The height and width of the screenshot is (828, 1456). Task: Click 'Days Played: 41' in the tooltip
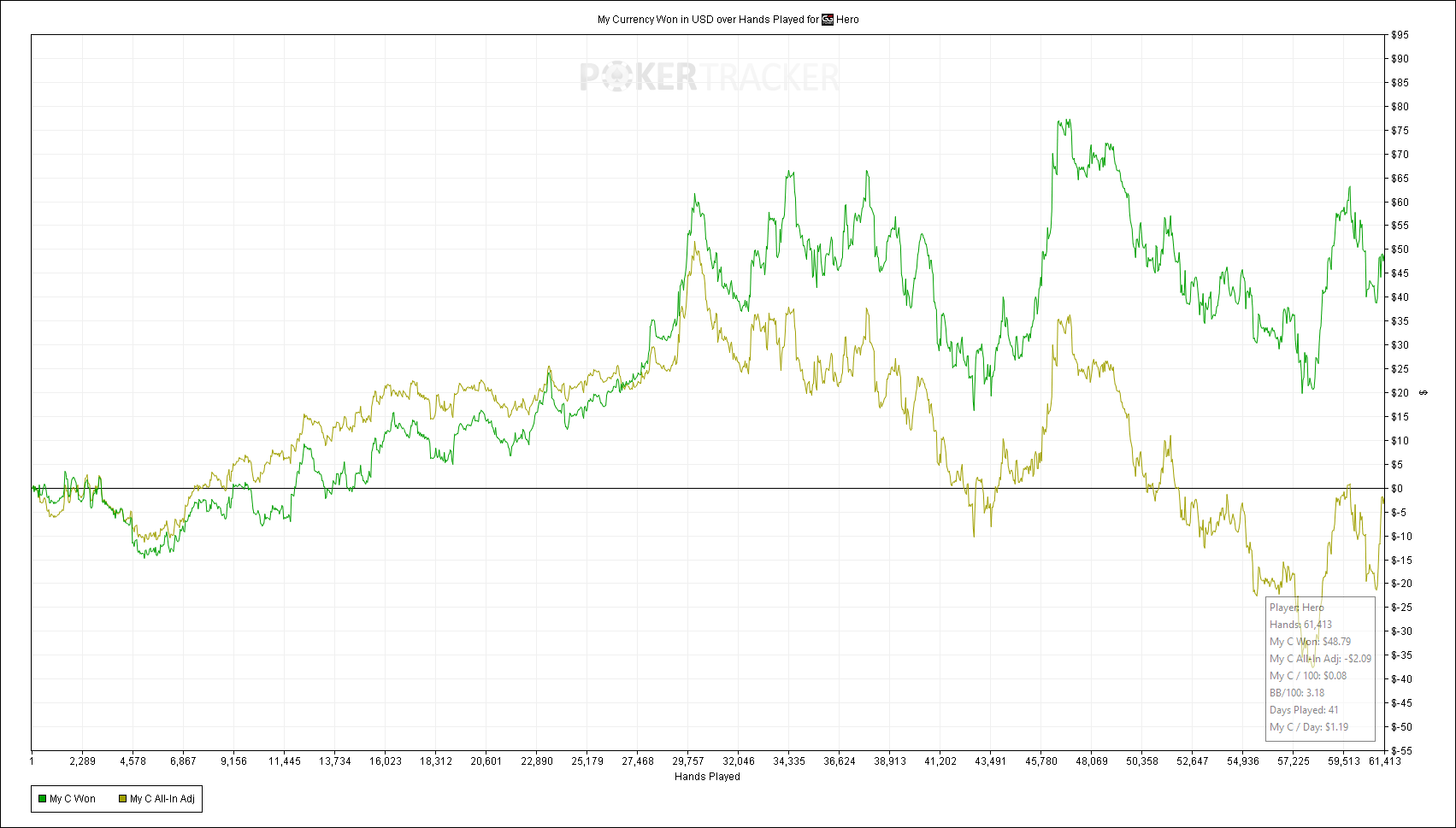[x=1304, y=710]
